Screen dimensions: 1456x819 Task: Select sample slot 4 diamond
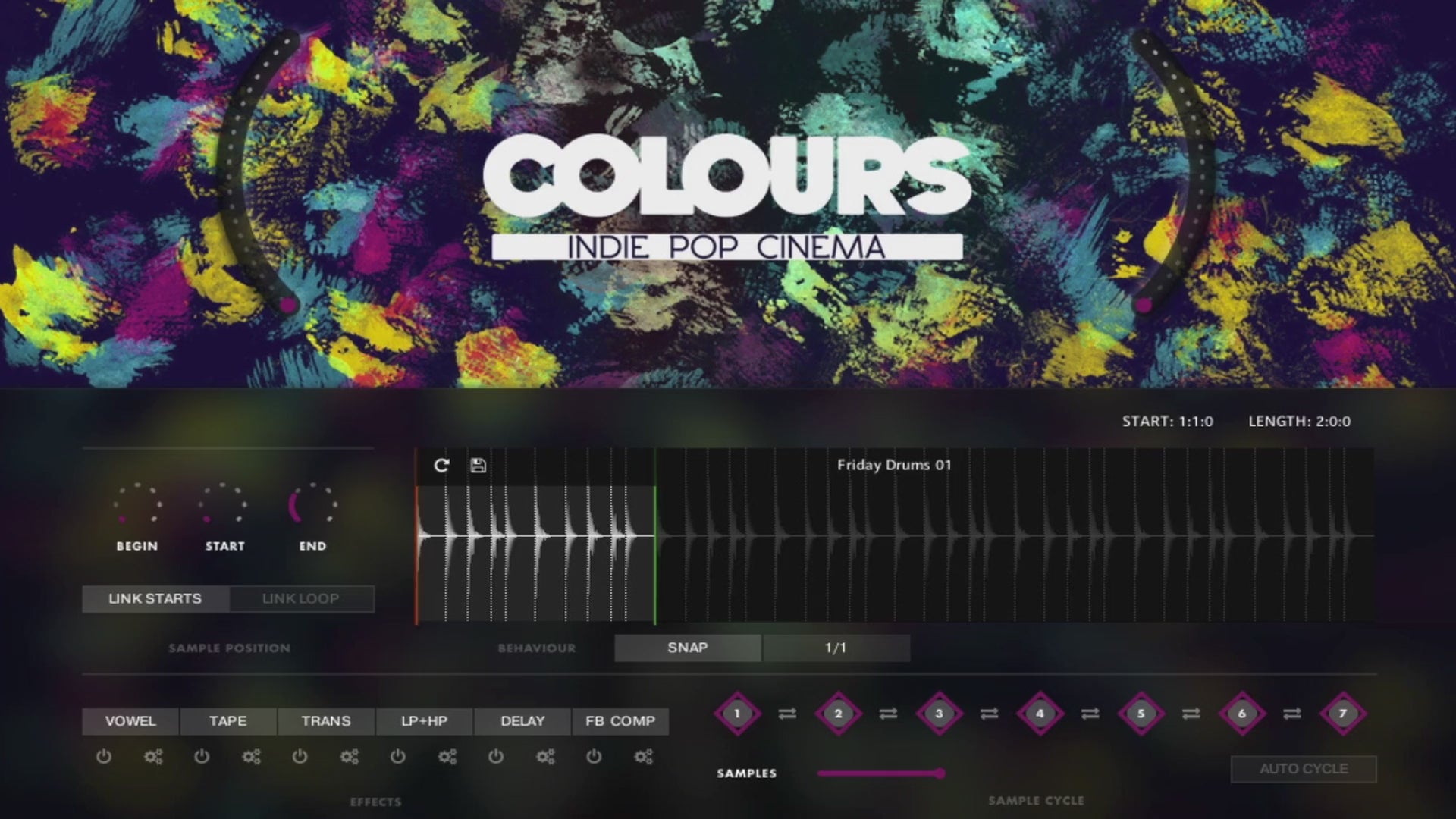point(1040,713)
